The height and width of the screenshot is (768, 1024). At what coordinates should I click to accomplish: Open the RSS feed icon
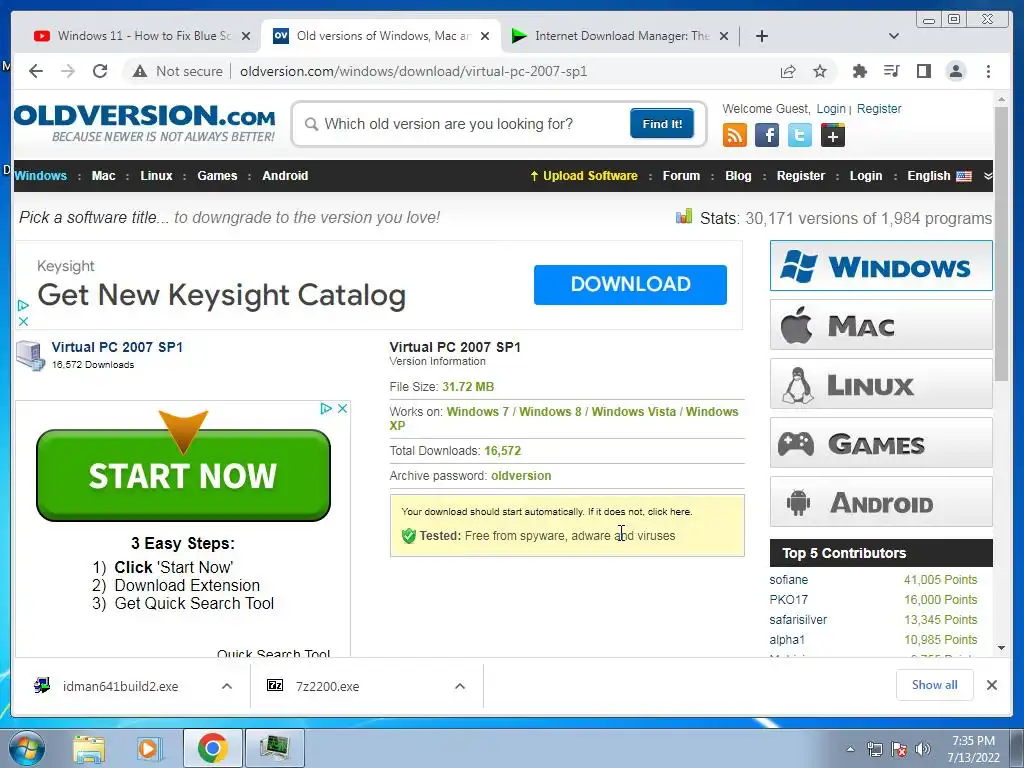pyautogui.click(x=735, y=135)
